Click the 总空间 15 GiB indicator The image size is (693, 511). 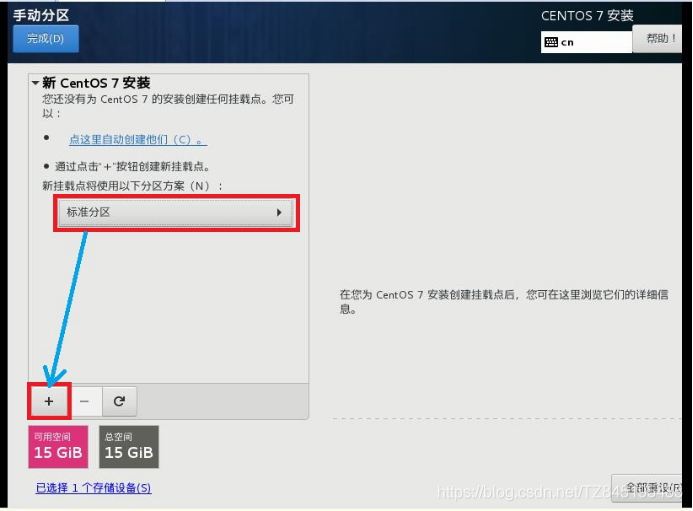[129, 446]
